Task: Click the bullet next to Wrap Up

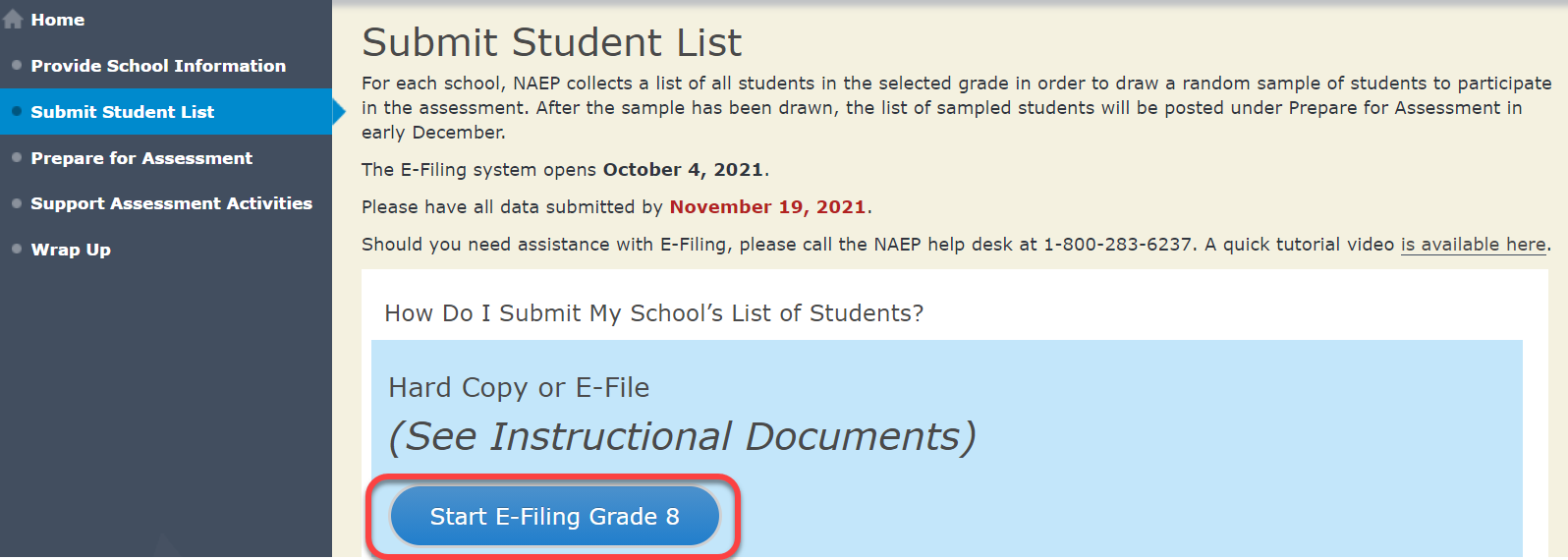Action: coord(17,249)
